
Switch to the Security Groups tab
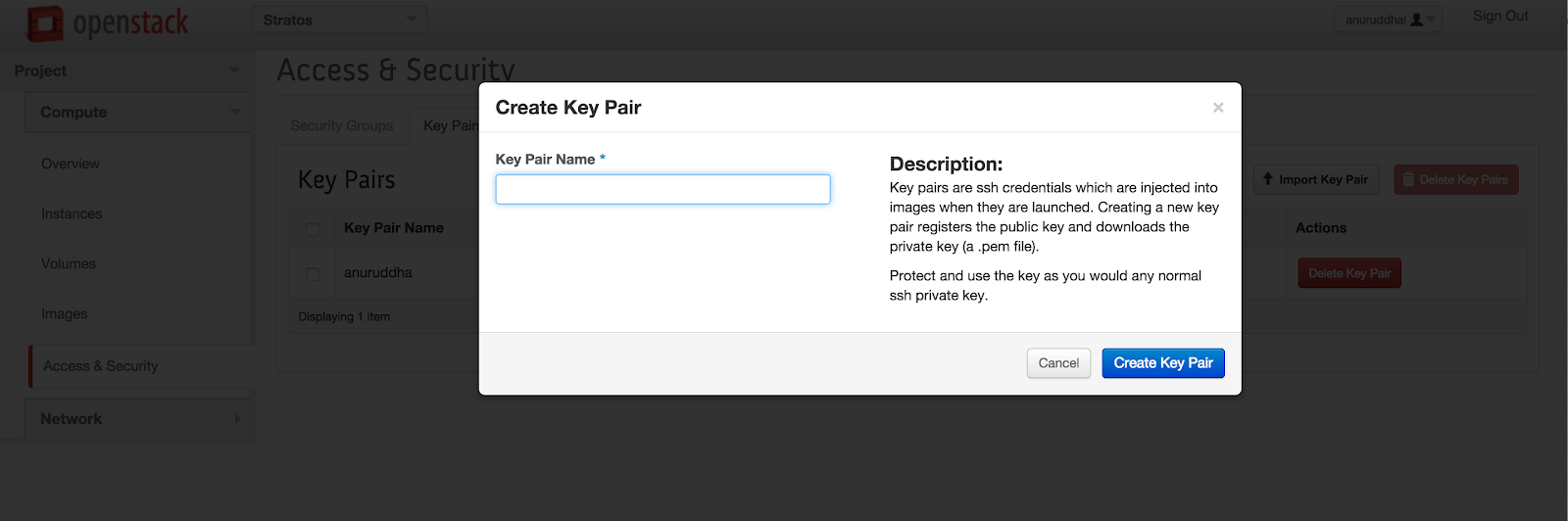tap(342, 125)
